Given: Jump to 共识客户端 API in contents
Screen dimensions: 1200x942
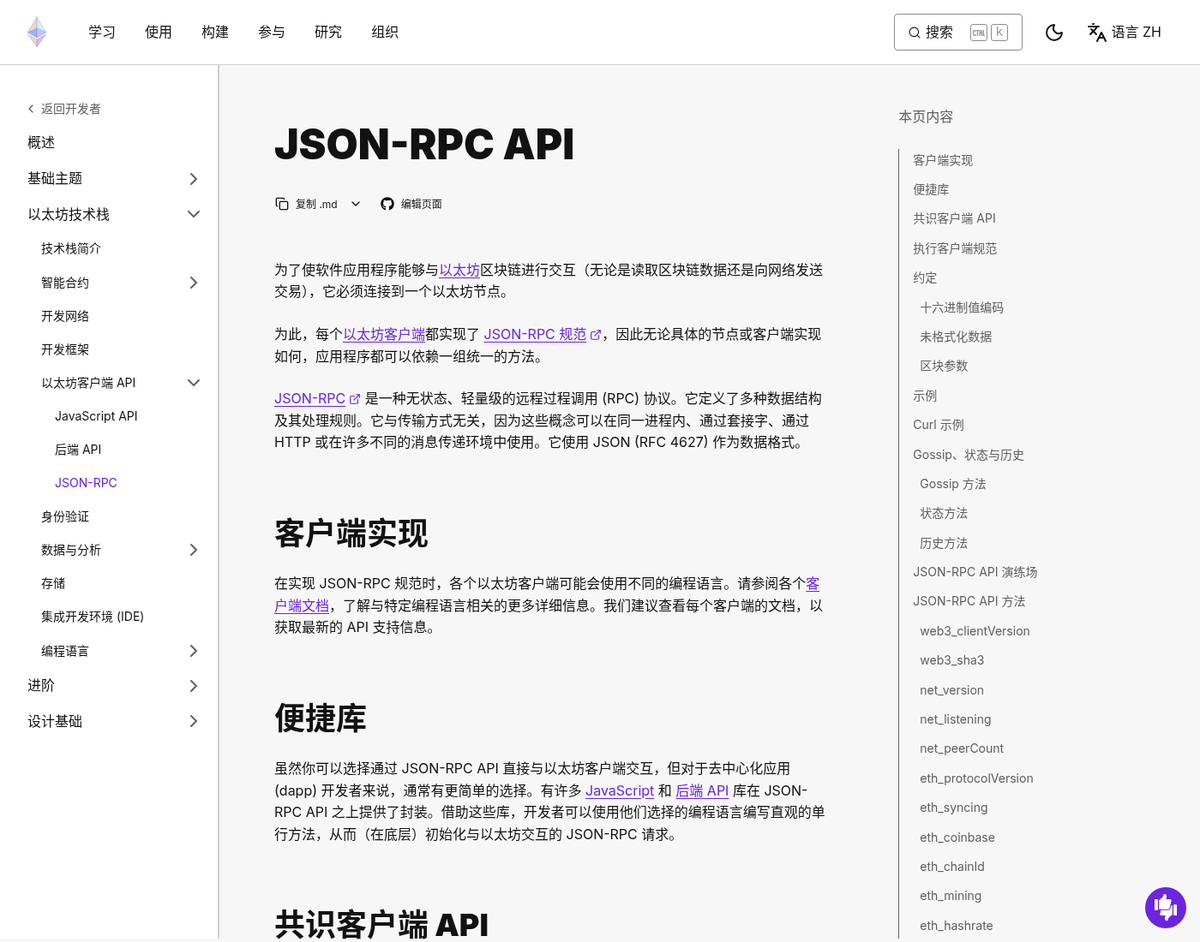Looking at the screenshot, I should tap(954, 218).
